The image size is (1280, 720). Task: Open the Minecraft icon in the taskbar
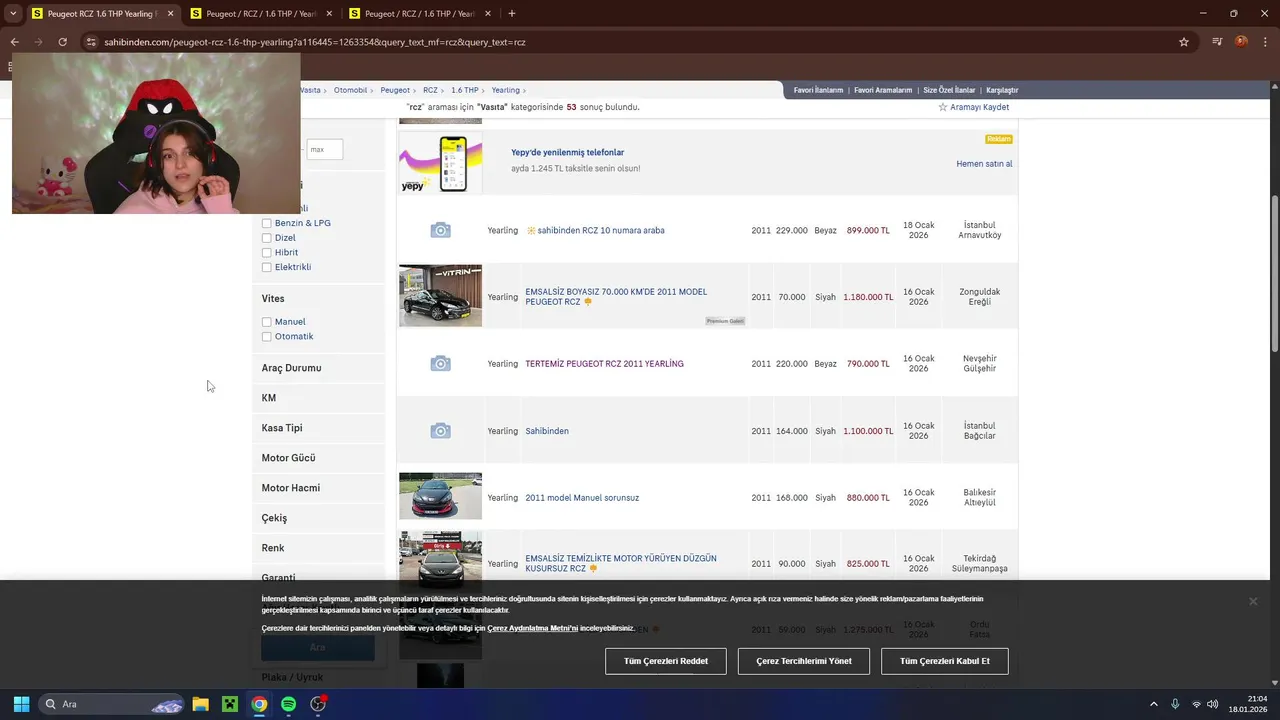[230, 704]
